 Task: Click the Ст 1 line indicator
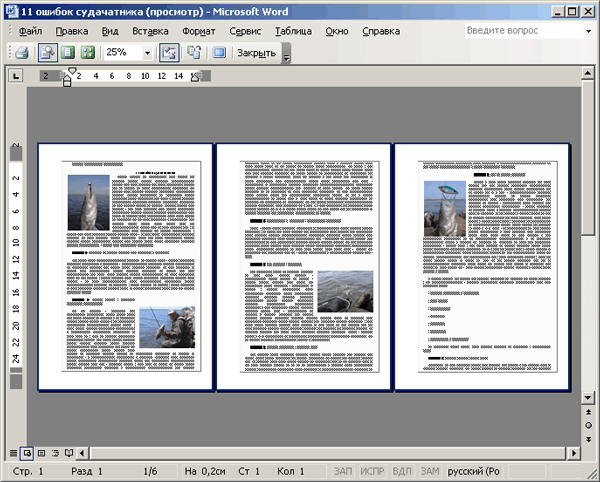click(x=249, y=471)
